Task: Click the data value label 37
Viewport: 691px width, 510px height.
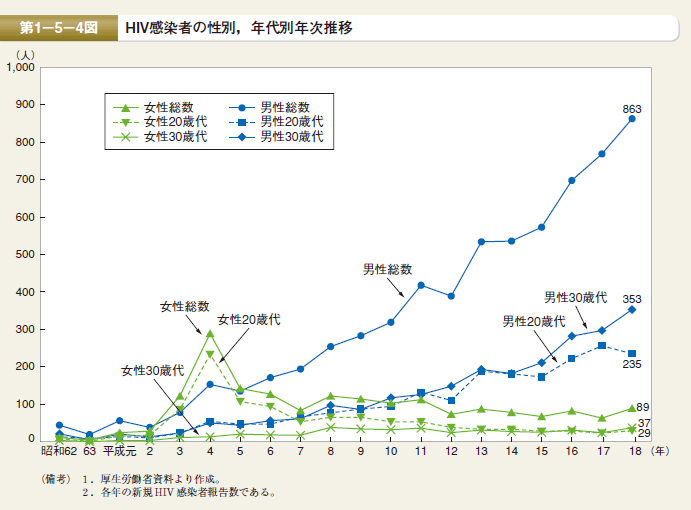Action: tap(644, 423)
